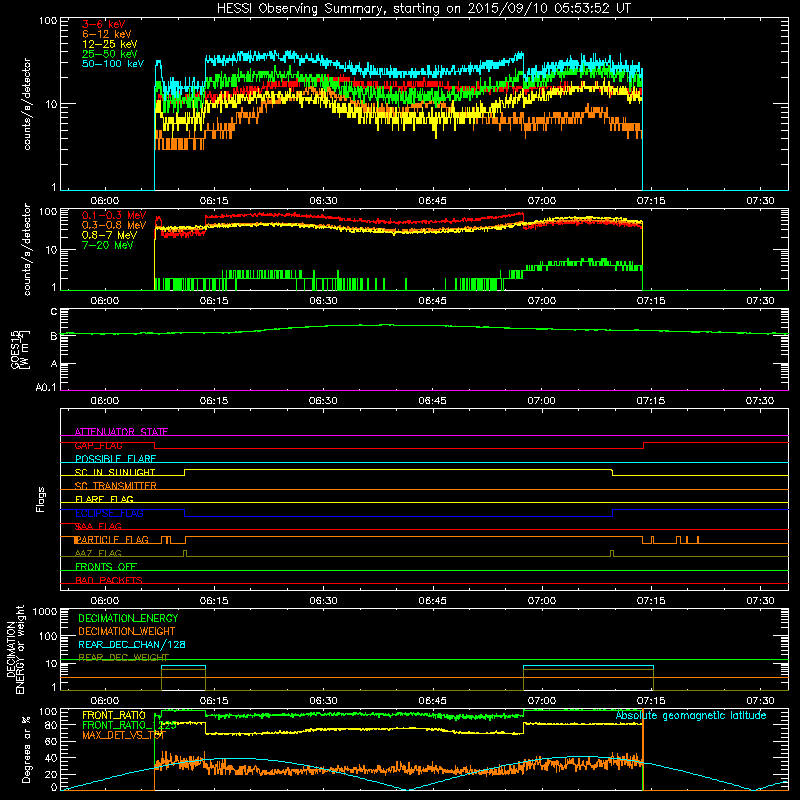This screenshot has width=800, height=800.
Task: Click the GOES15 vertical axis label
Action: (20, 349)
